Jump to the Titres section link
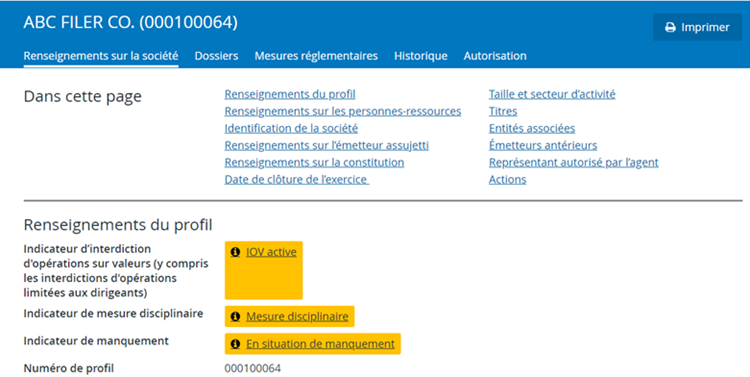750x377 pixels. (503, 111)
